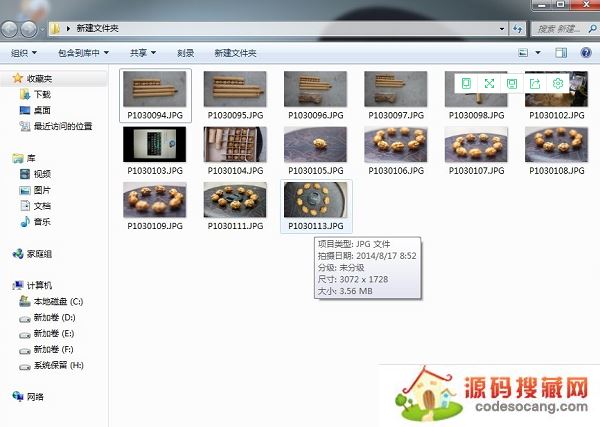Select 本地磁盘 (C:) in the sidebar

coord(57,301)
